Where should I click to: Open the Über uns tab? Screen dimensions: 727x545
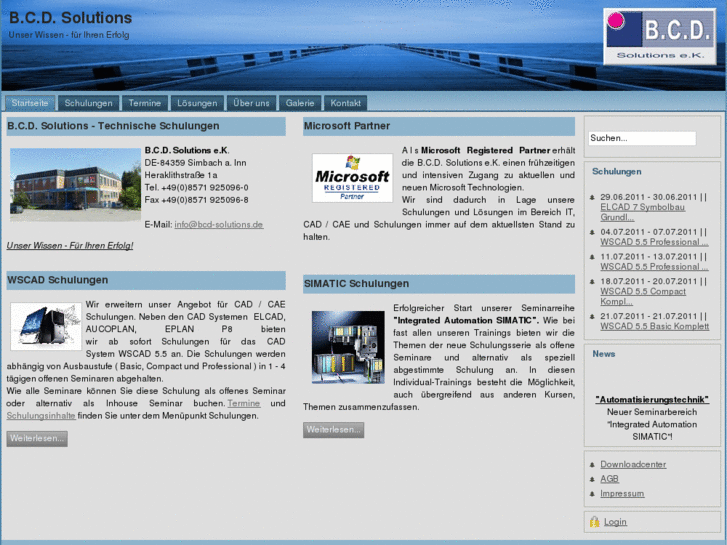[x=251, y=103]
